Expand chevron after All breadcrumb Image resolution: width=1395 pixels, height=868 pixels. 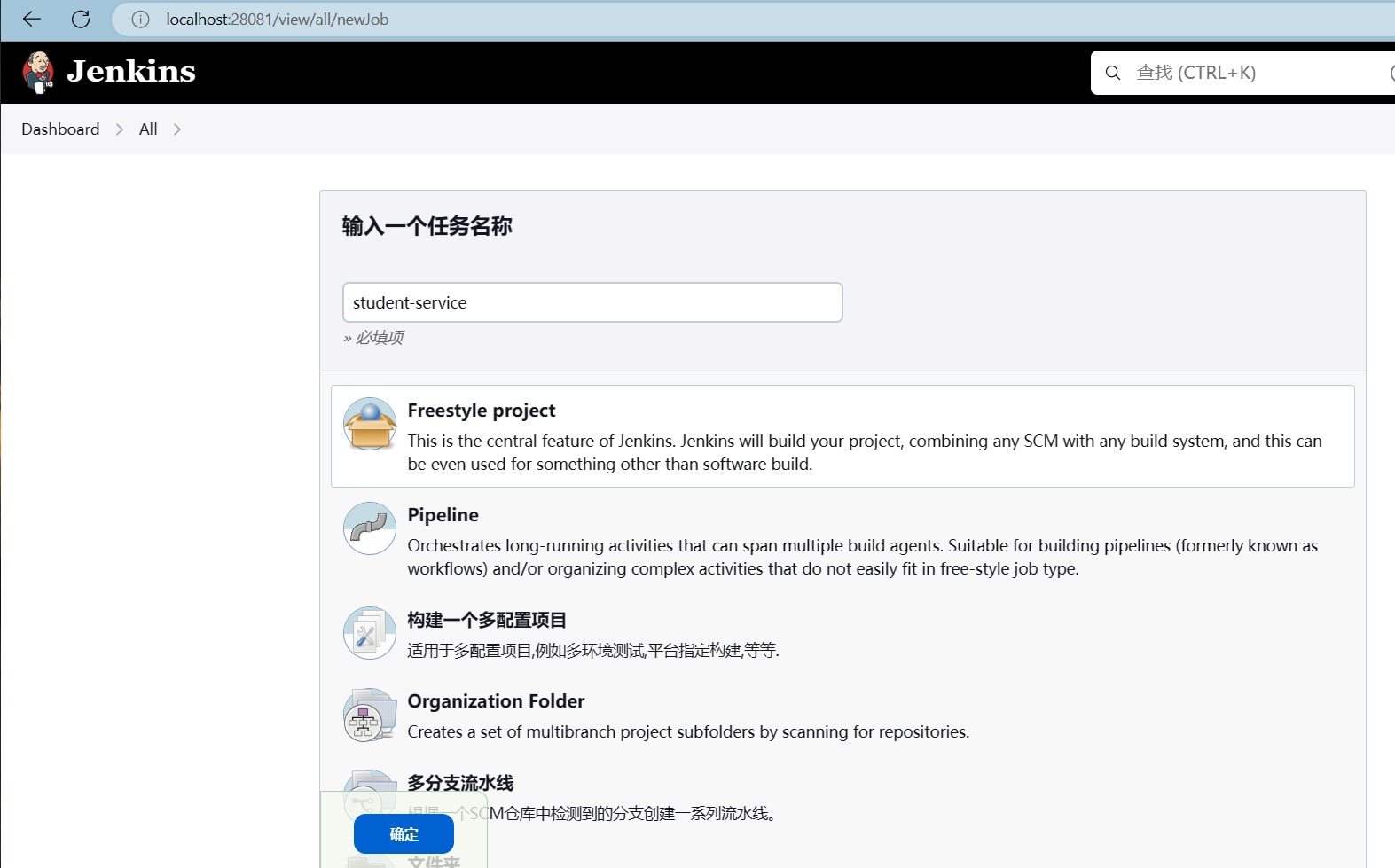coord(177,129)
